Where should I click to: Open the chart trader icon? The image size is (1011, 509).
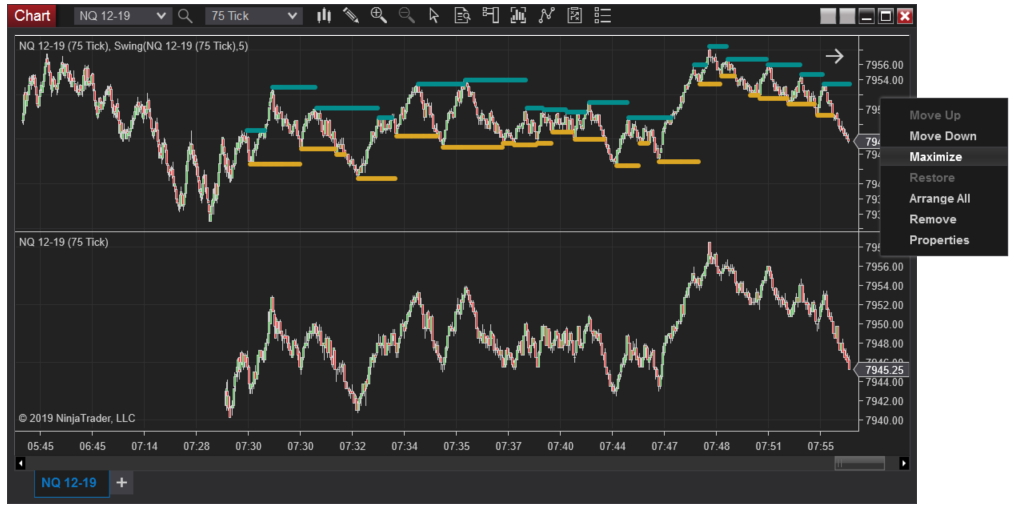coord(491,16)
